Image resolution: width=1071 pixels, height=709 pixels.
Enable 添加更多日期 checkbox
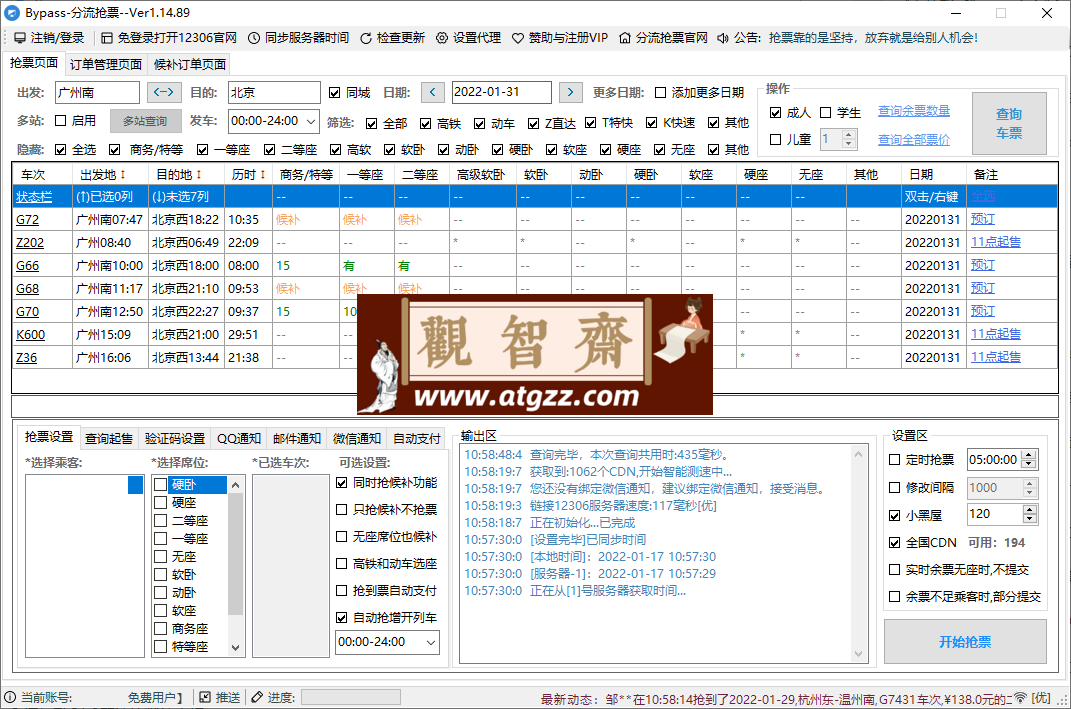coord(660,93)
